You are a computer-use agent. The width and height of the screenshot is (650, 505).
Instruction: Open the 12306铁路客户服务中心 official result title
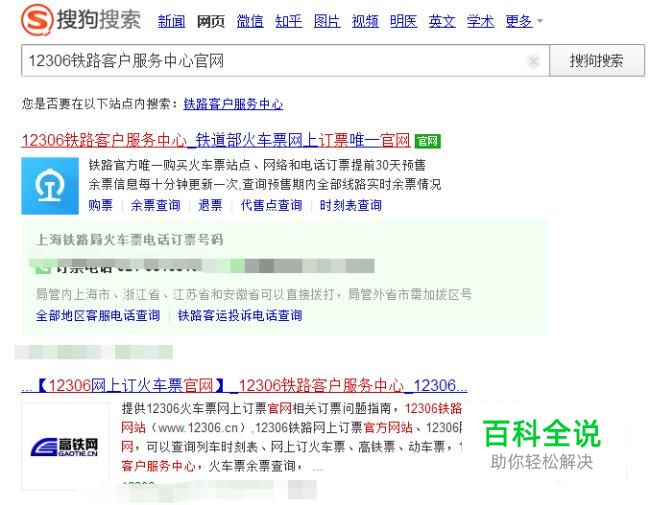216,140
